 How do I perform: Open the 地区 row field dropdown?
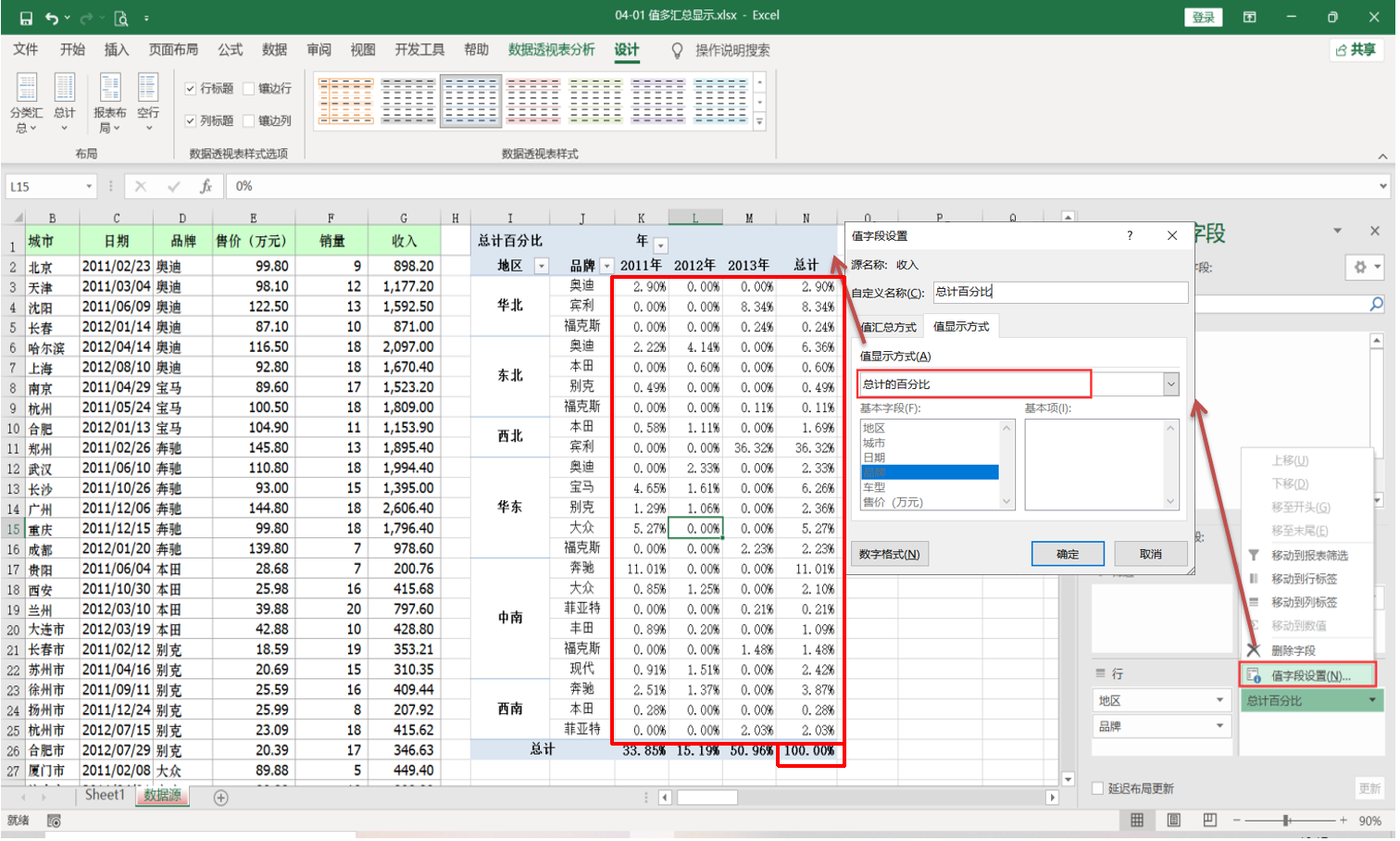[x=1219, y=700]
